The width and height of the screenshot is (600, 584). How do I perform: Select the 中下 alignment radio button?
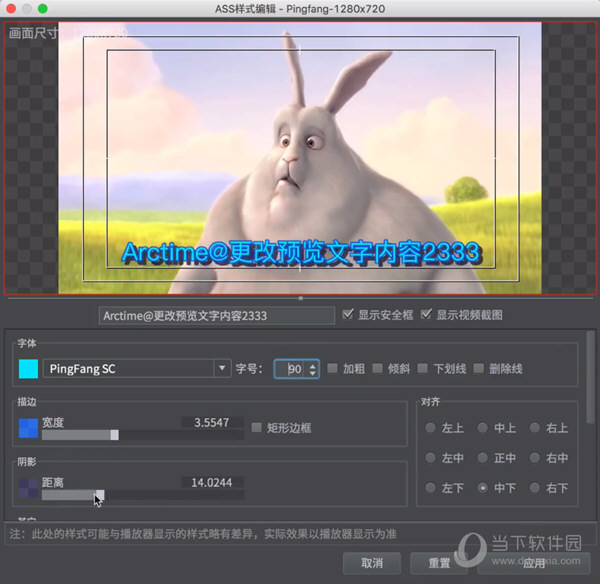[x=483, y=488]
